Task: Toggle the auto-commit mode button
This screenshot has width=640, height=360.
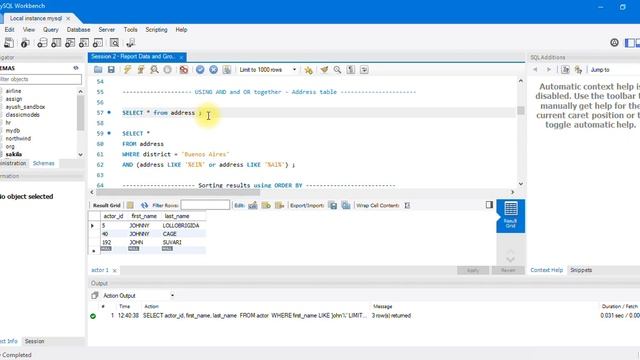Action: [227, 70]
